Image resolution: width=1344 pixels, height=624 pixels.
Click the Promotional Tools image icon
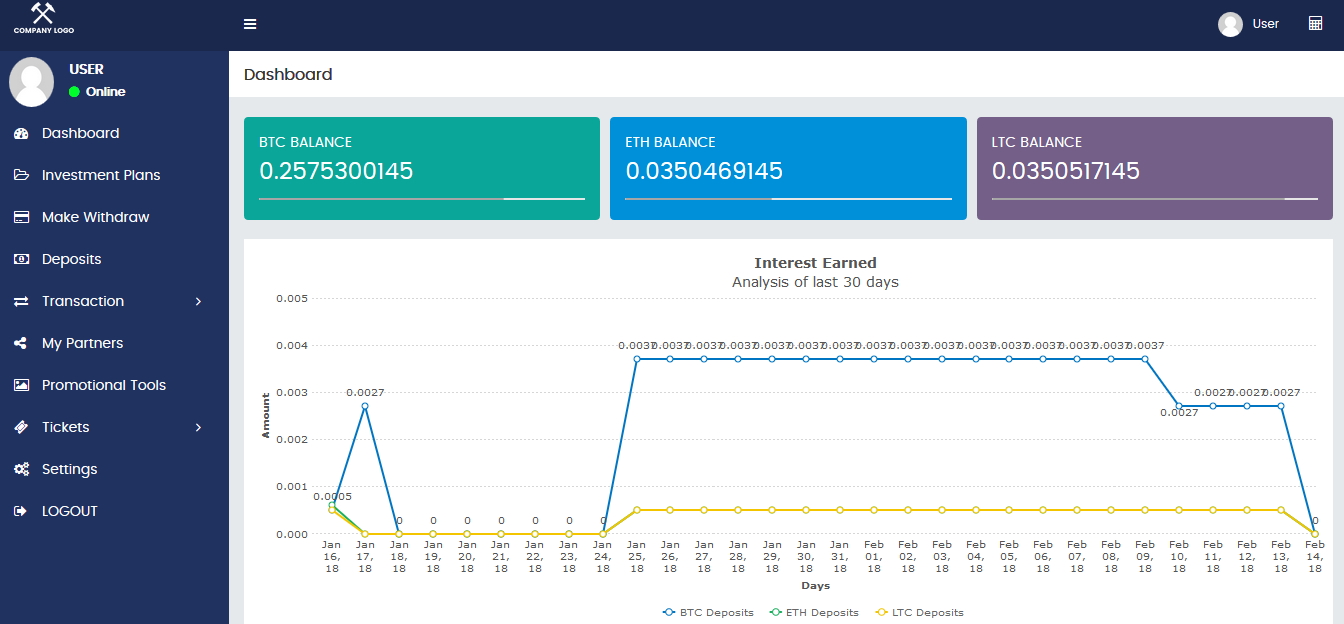(x=21, y=385)
